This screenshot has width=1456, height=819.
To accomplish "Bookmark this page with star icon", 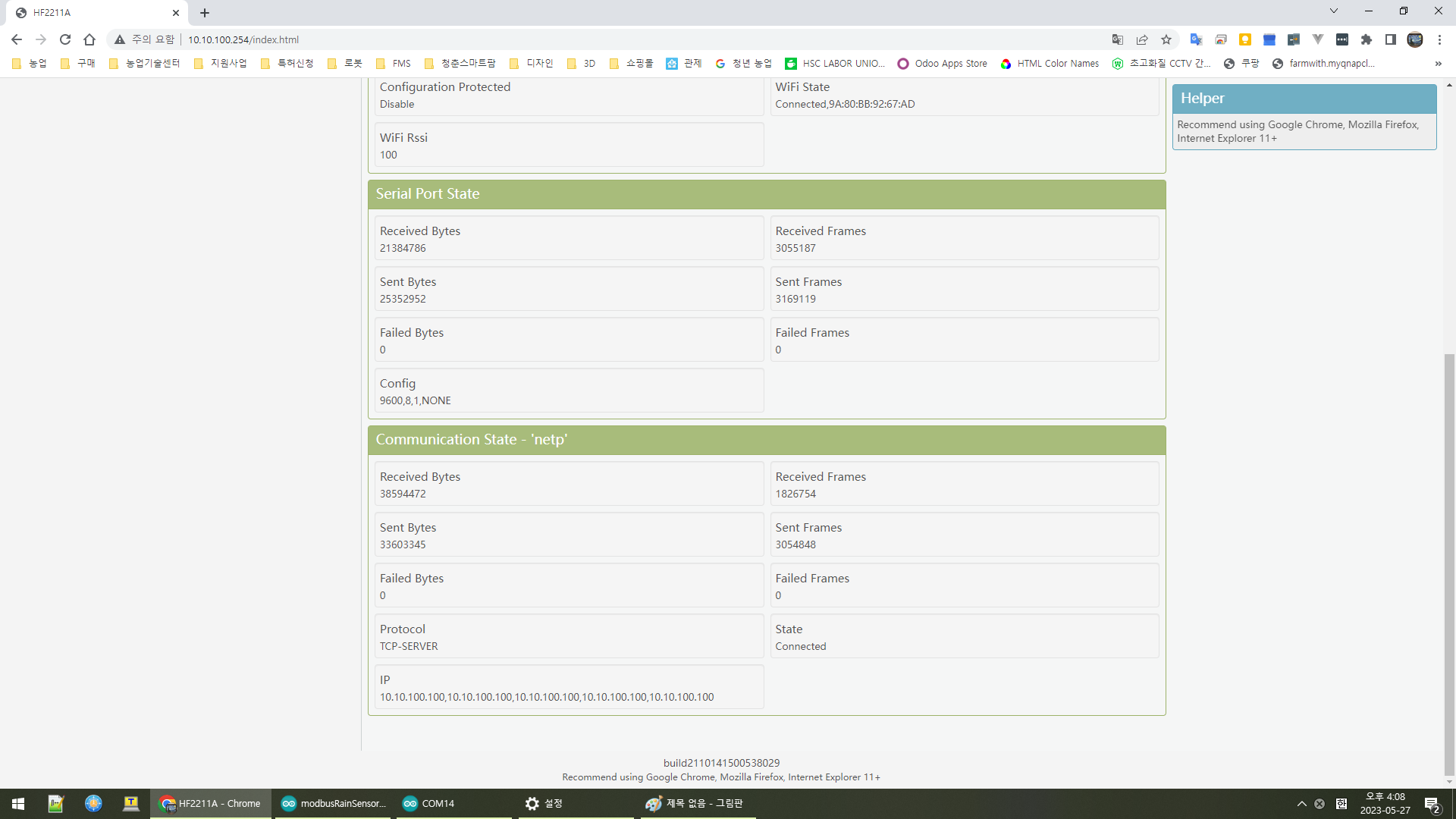I will 1166,39.
